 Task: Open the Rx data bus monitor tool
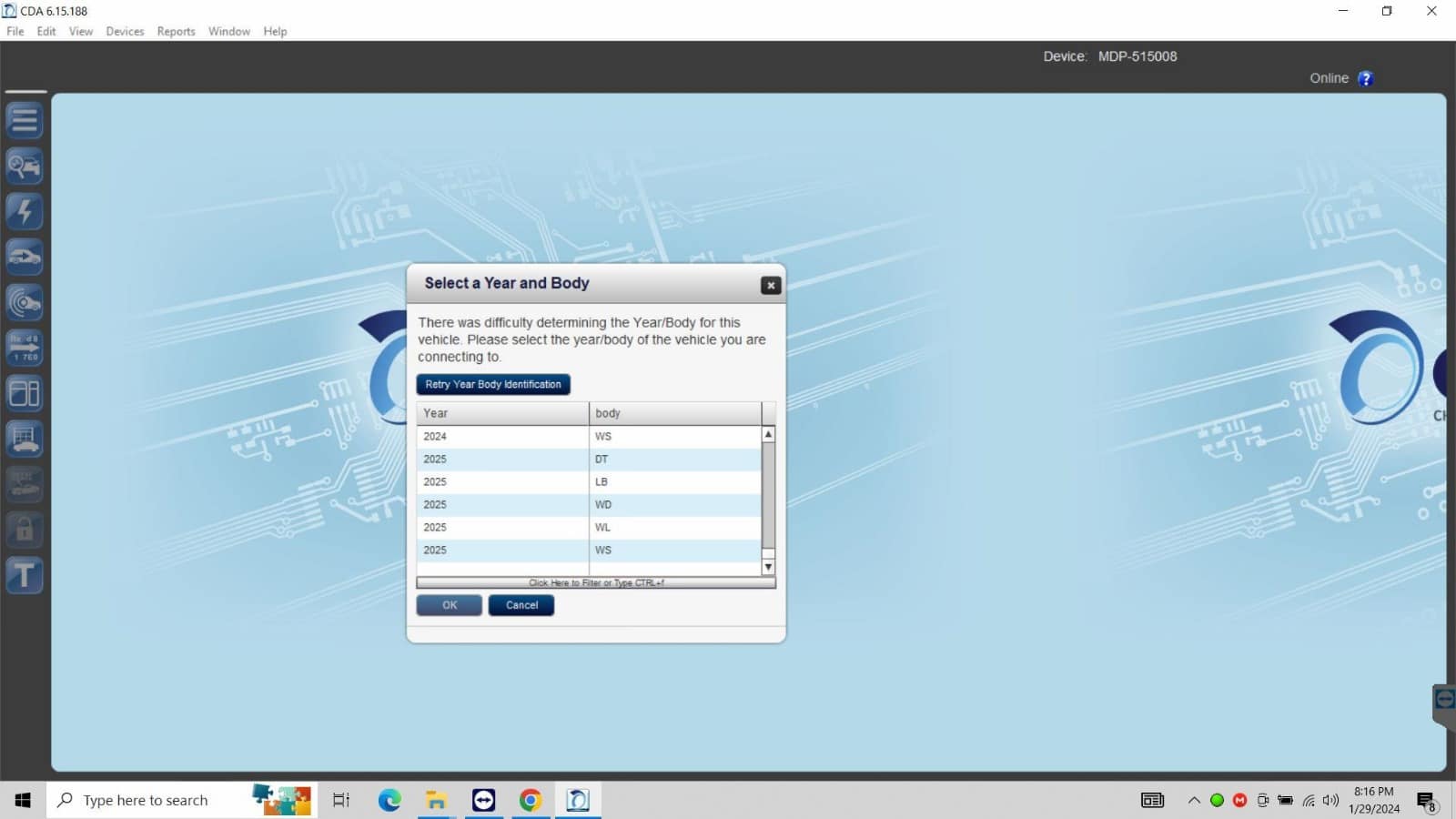pyautogui.click(x=25, y=347)
